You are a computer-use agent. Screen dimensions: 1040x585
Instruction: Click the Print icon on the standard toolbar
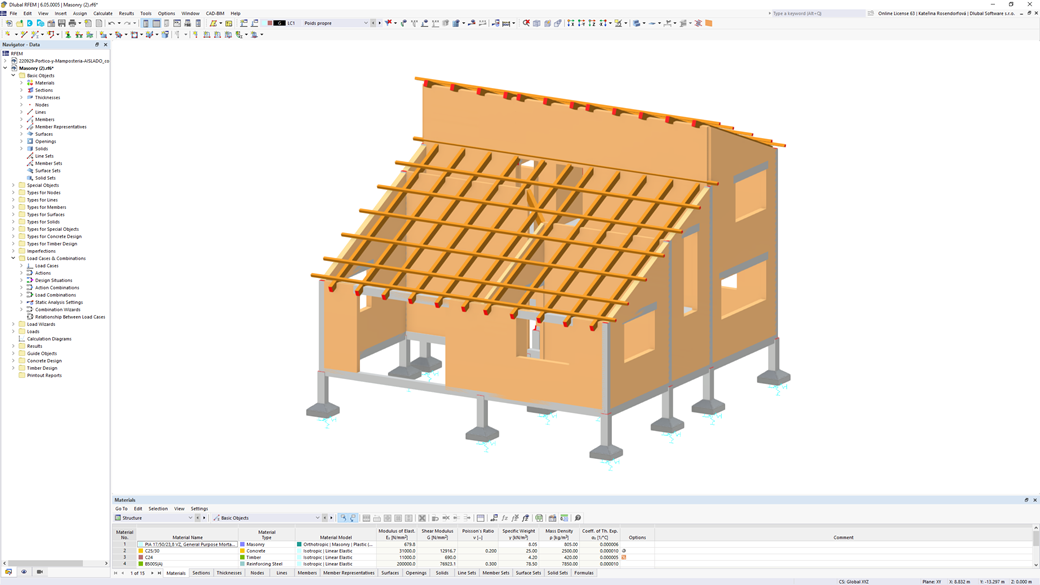tap(73, 22)
